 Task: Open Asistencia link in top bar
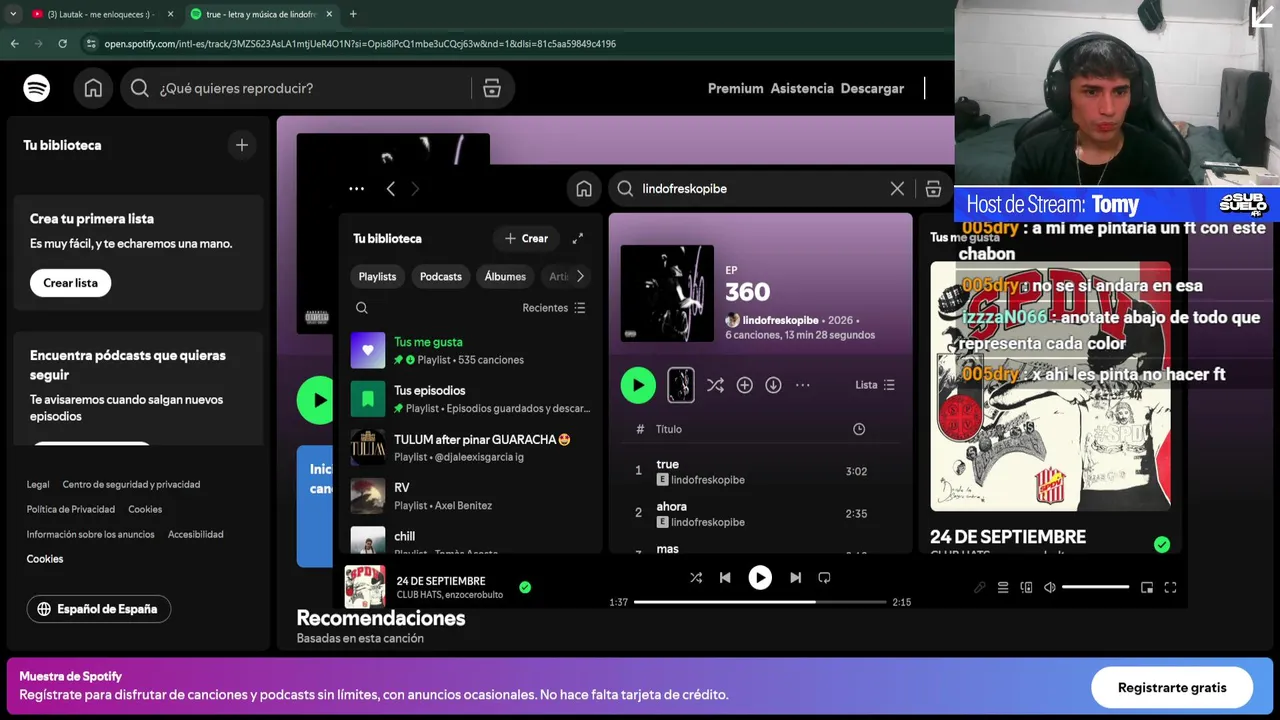tap(802, 88)
